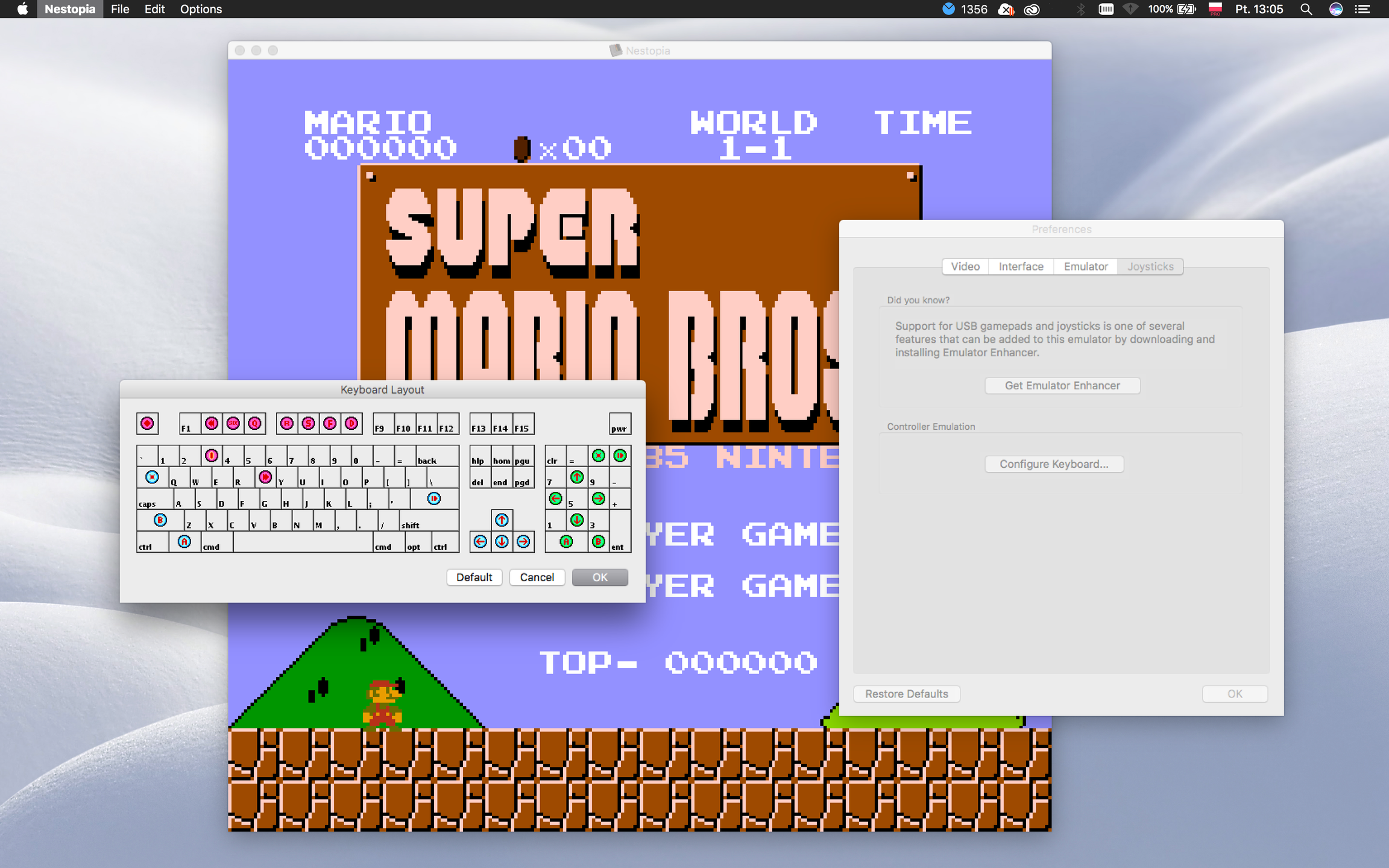Viewport: 1389px width, 868px height.
Task: Click the Get Emulator Enhancer button
Action: click(1062, 386)
